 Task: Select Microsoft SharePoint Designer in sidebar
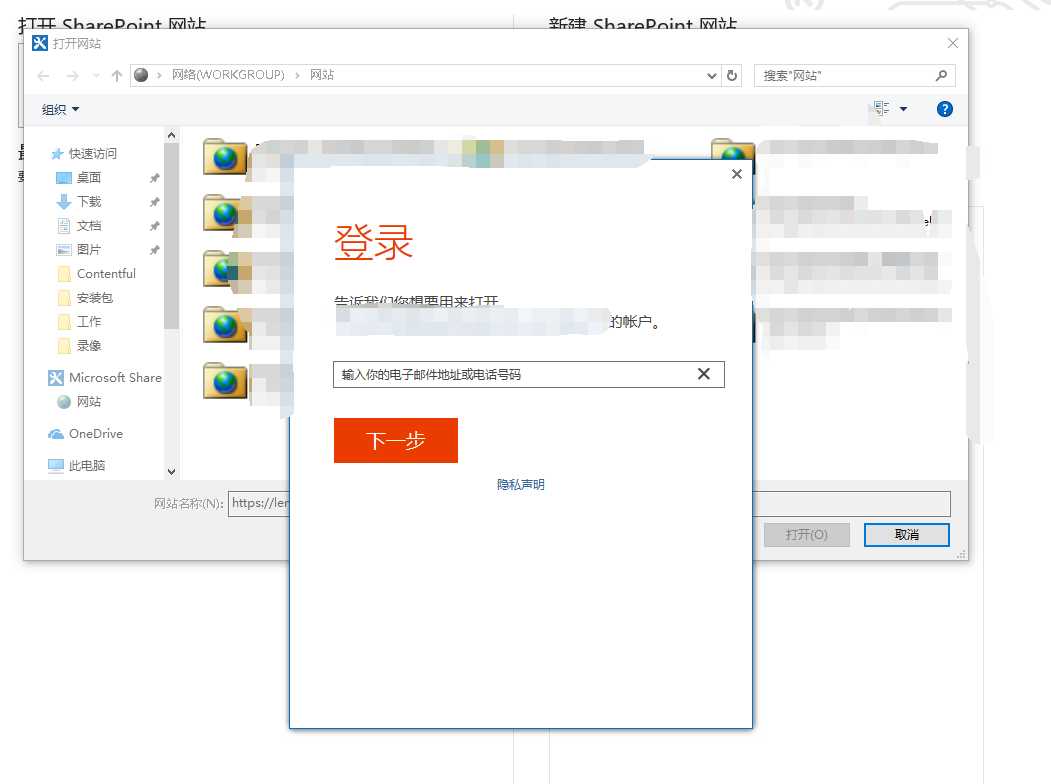(x=105, y=377)
